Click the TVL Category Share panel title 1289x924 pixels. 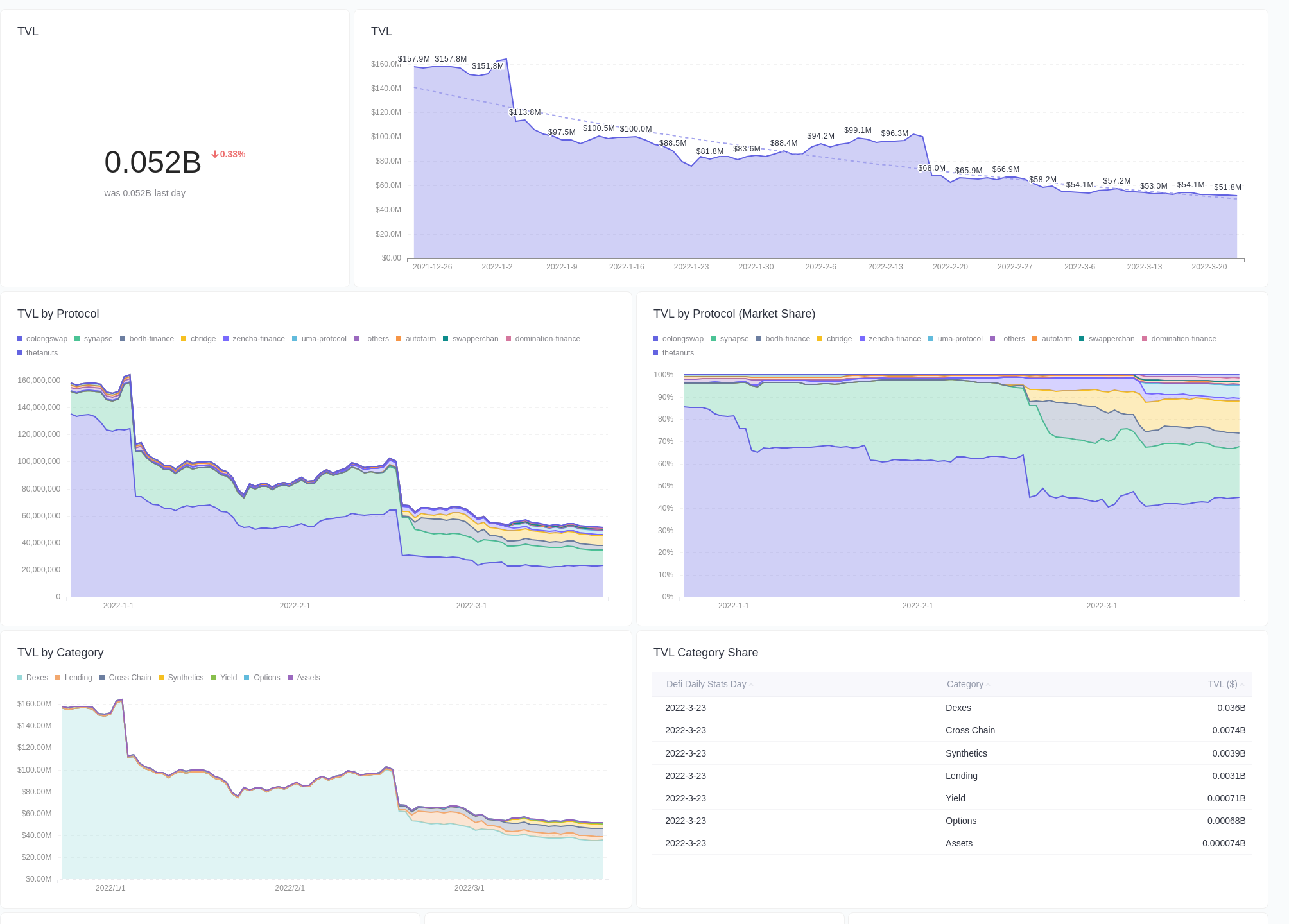[705, 653]
